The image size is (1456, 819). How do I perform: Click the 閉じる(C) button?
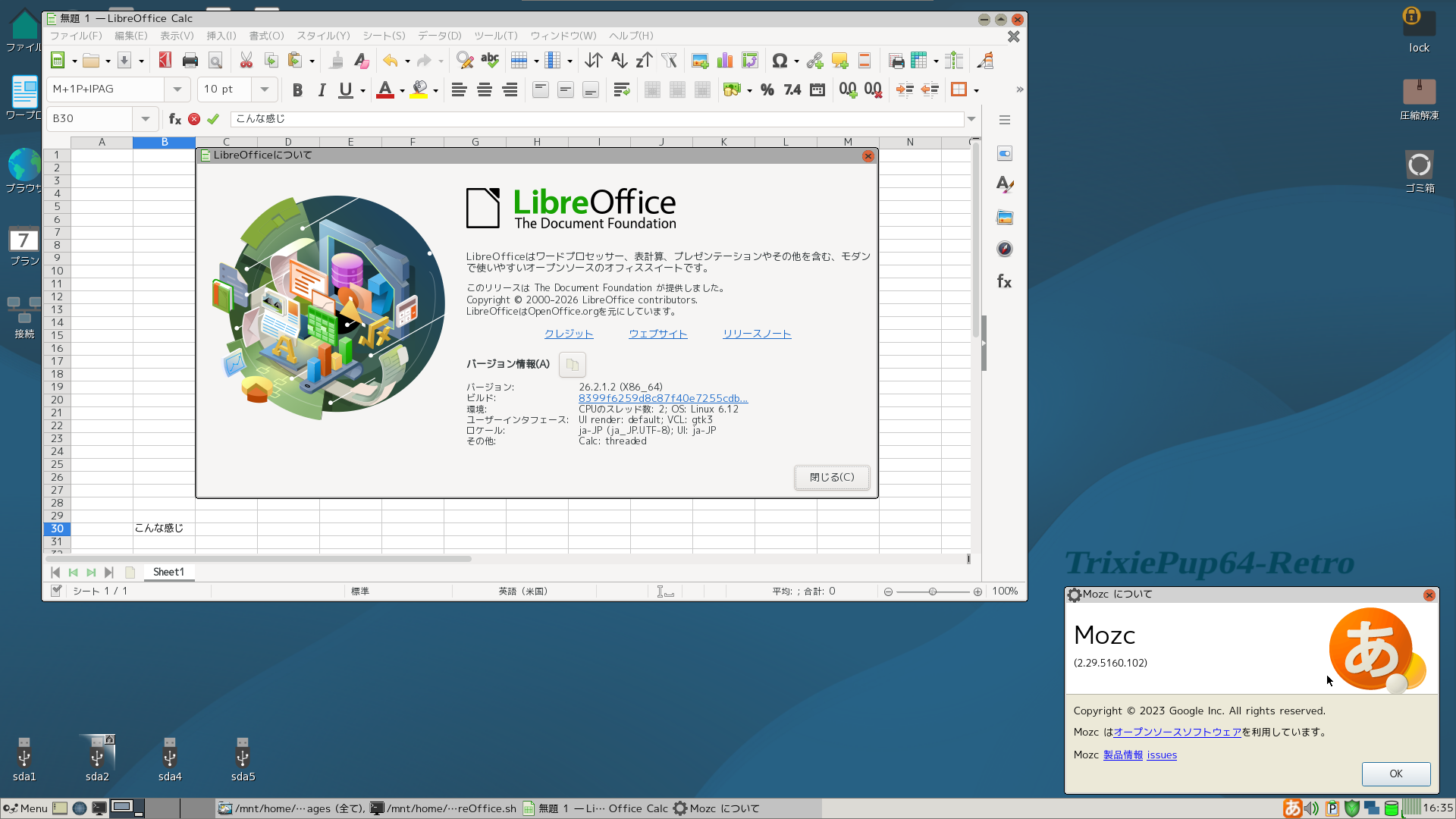pyautogui.click(x=831, y=478)
